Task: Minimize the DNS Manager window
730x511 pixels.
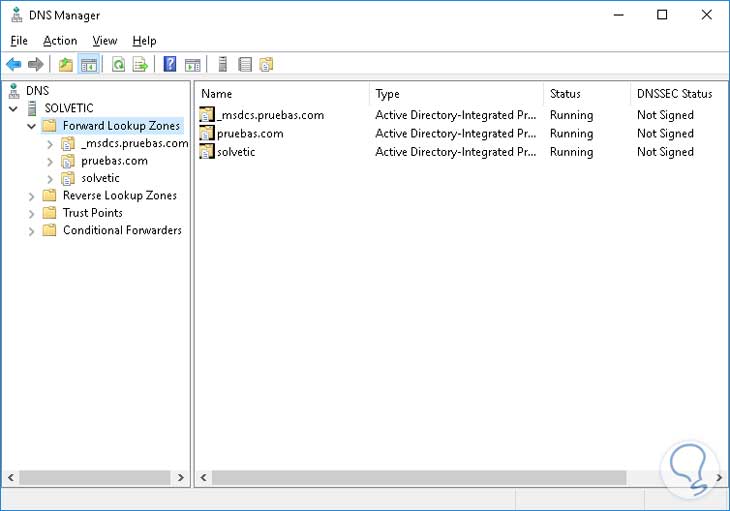Action: tap(619, 15)
